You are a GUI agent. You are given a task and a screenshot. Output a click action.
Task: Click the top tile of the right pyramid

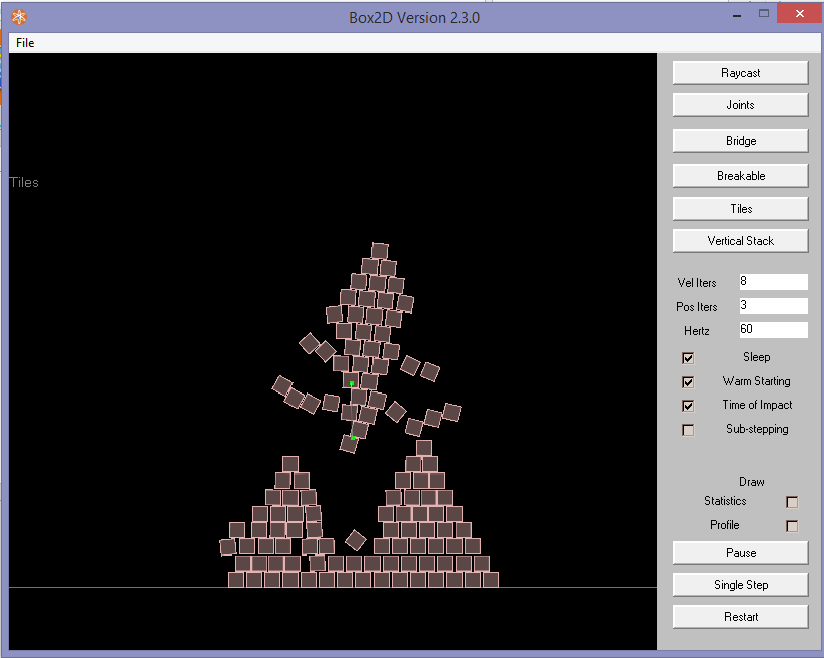click(424, 448)
